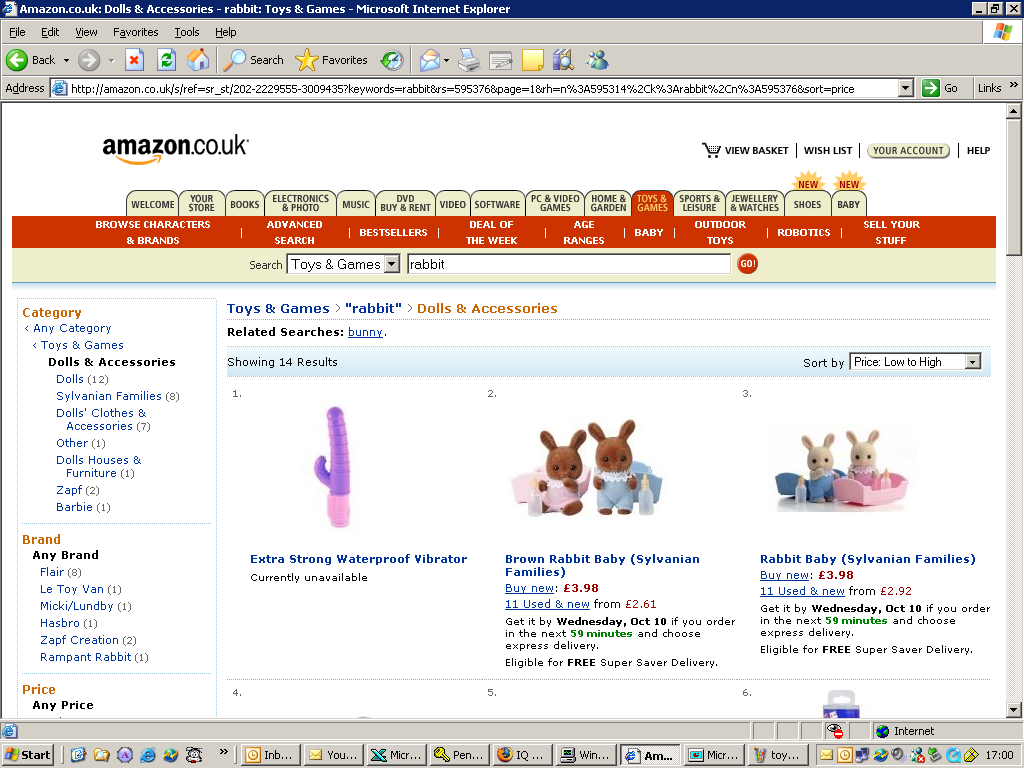
Task: Click the Start button on taskbar
Action: [27, 755]
